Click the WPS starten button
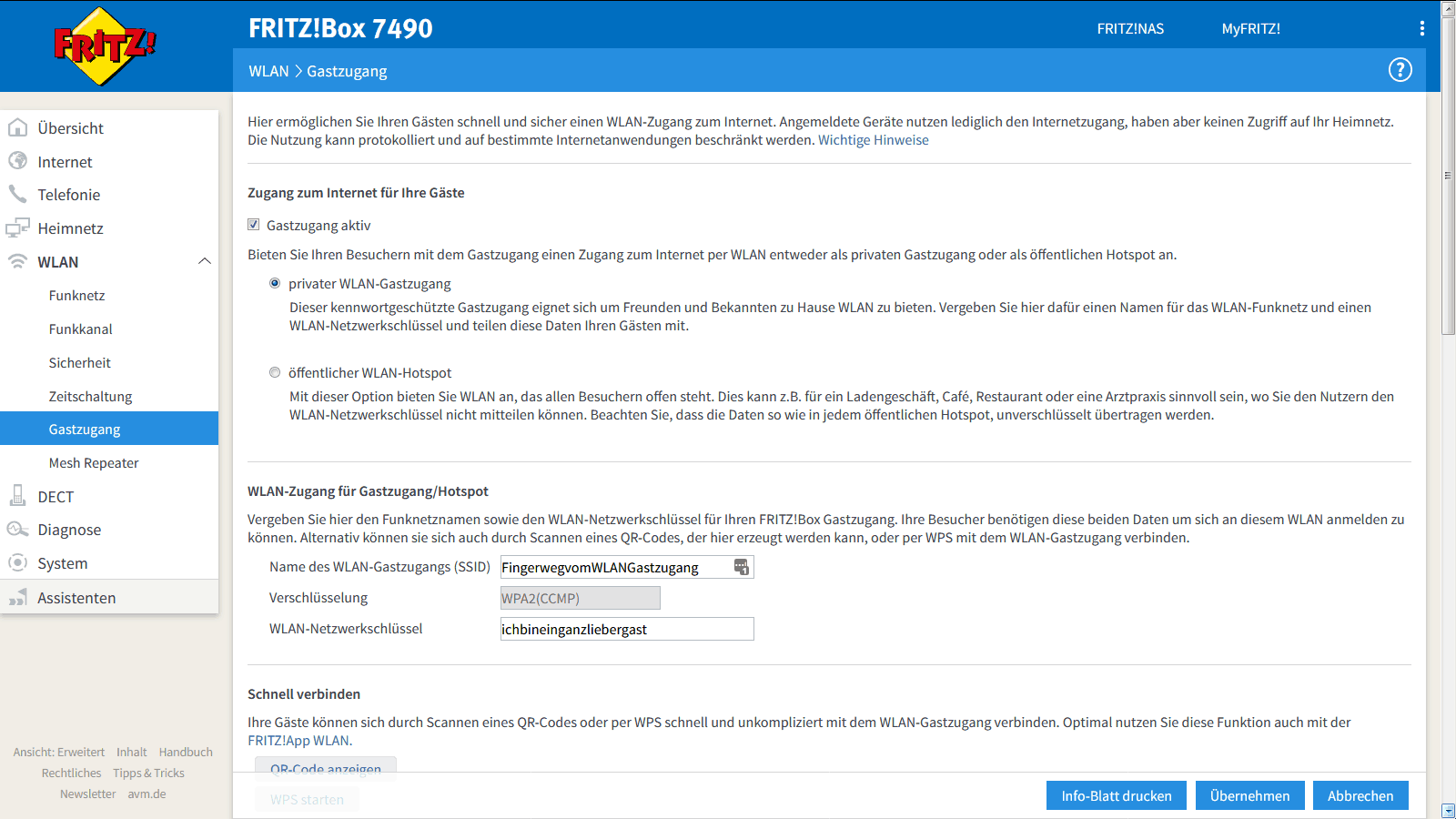 point(307,799)
